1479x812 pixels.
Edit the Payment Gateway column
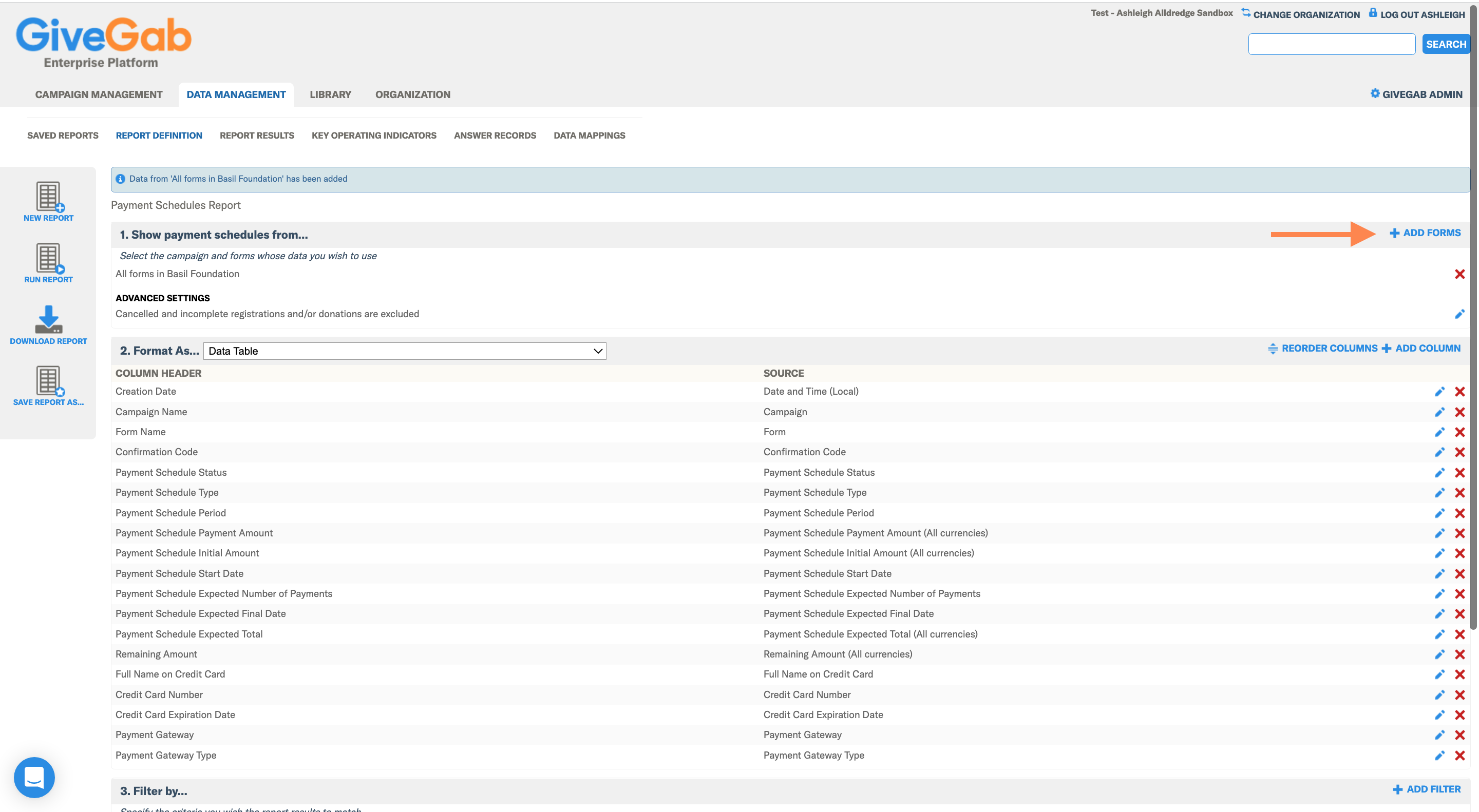[x=1439, y=735]
